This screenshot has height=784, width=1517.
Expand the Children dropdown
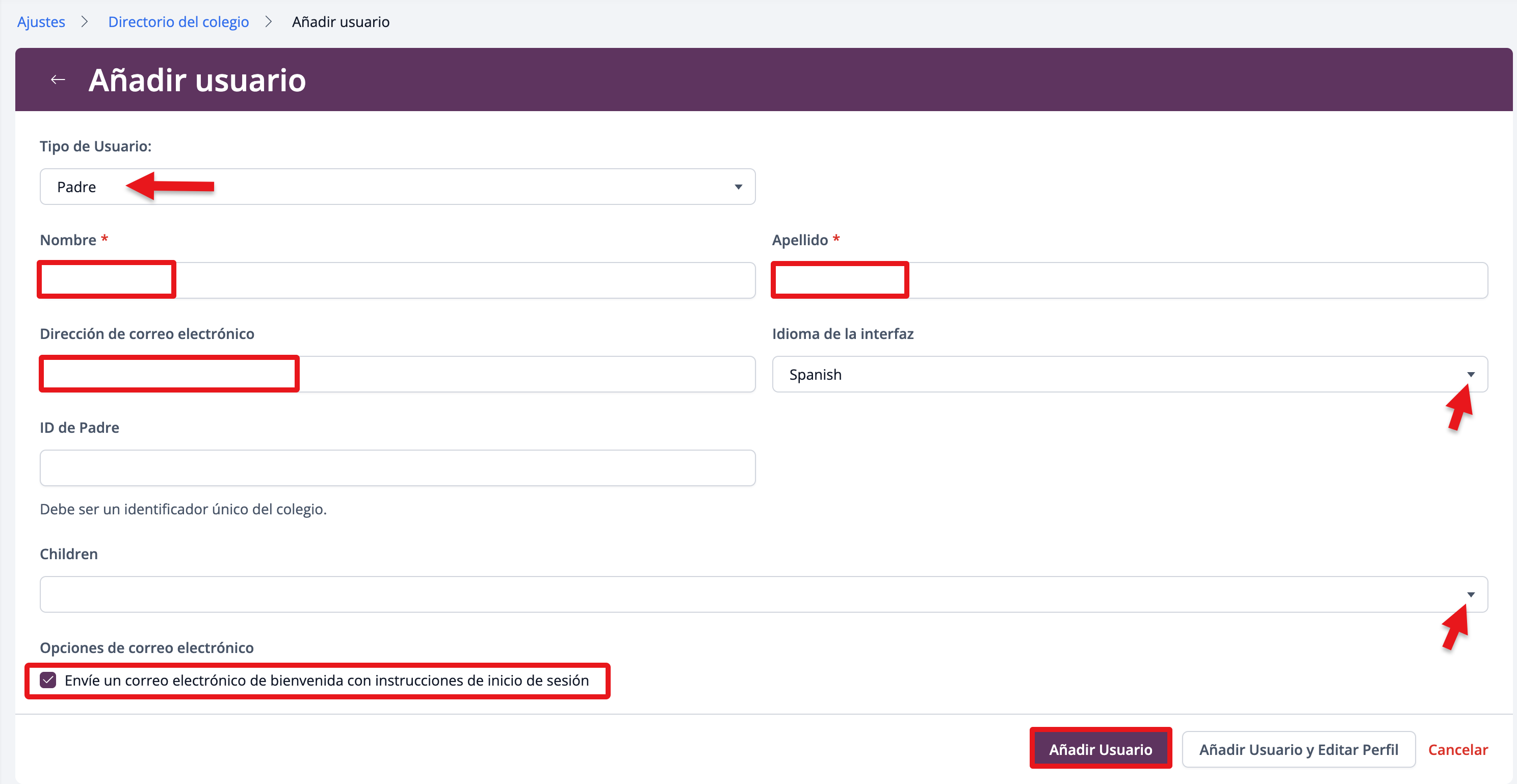[x=763, y=594]
